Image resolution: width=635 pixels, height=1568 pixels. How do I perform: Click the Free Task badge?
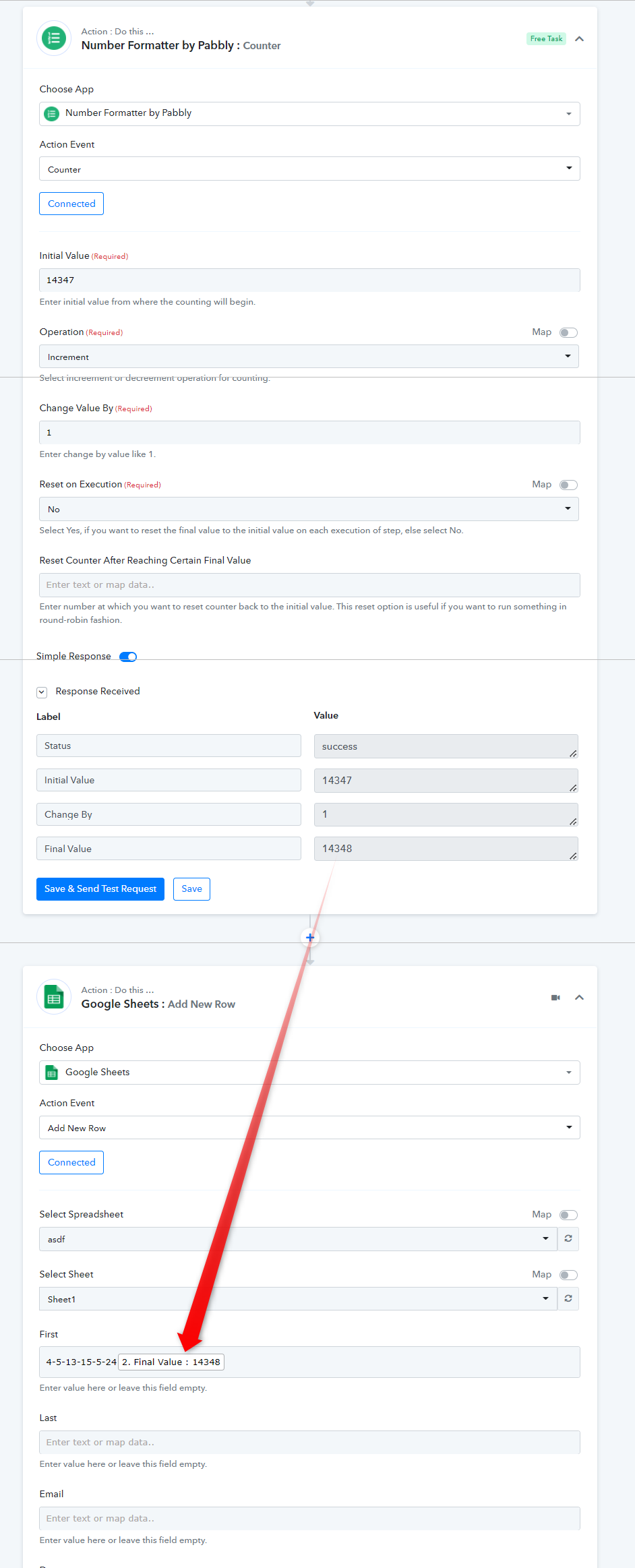tap(546, 39)
